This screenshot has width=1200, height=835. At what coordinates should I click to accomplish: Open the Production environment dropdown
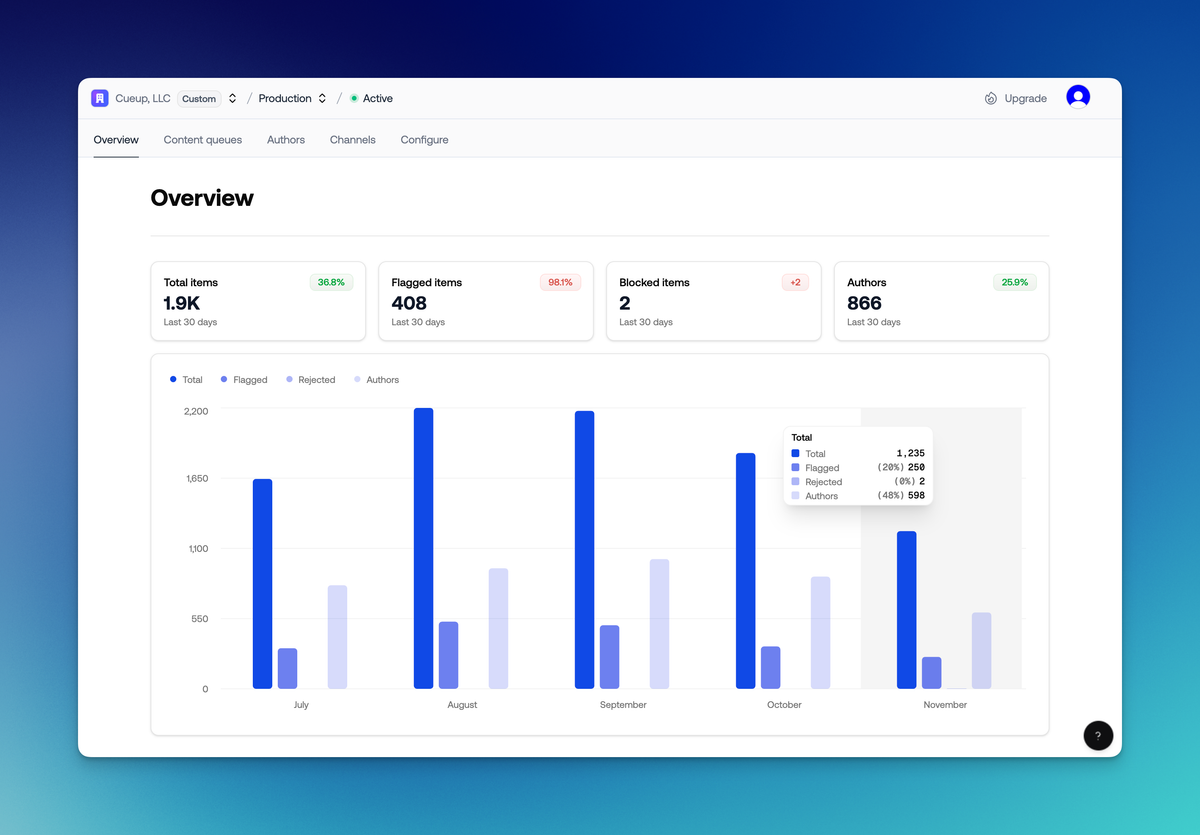tap(291, 98)
